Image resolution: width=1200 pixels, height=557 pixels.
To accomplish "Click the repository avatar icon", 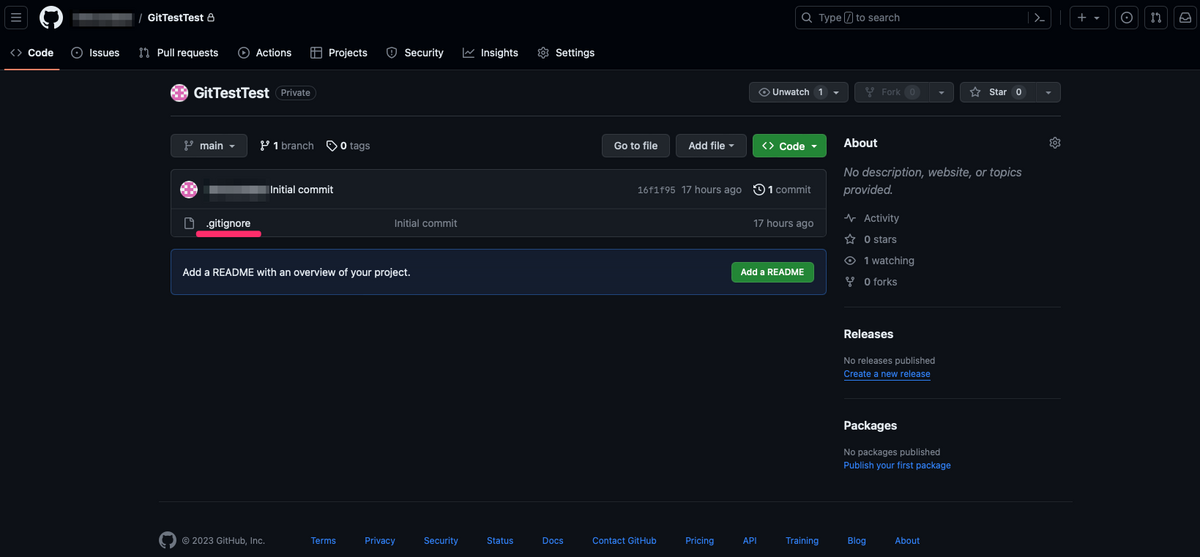I will [x=179, y=92].
